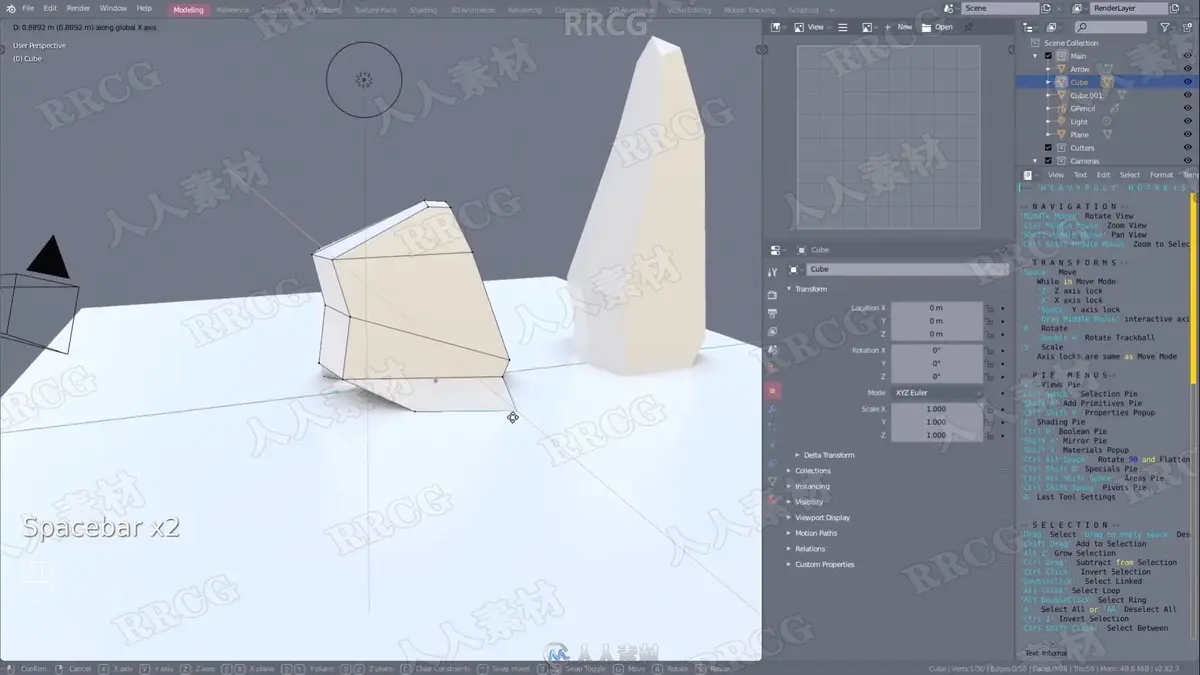Screen dimensions: 1200x675
Task: Hide the GPencil object with eye icon
Action: 1188,109
